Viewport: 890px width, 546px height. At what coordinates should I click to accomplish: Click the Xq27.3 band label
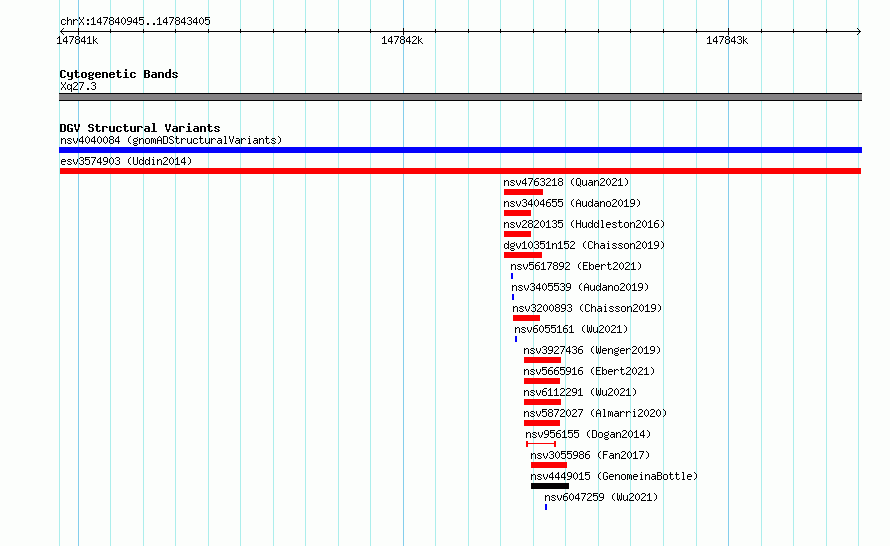point(78,86)
